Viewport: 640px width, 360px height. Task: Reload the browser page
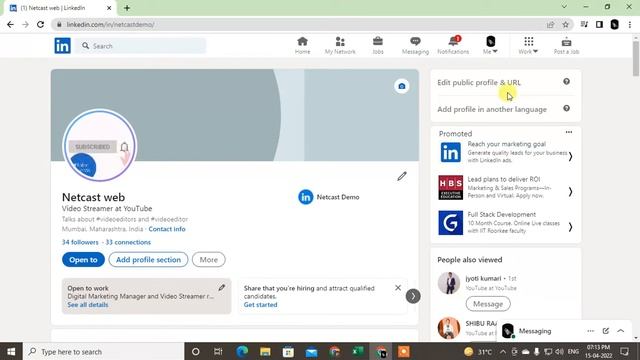(40, 24)
